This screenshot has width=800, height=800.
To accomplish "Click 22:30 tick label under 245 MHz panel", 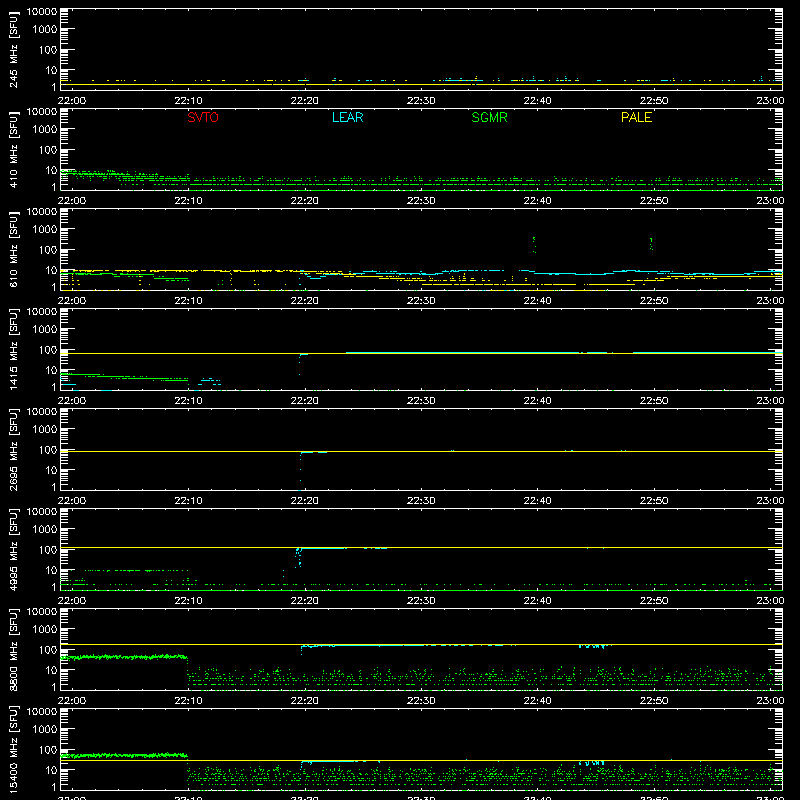I will click(421, 101).
